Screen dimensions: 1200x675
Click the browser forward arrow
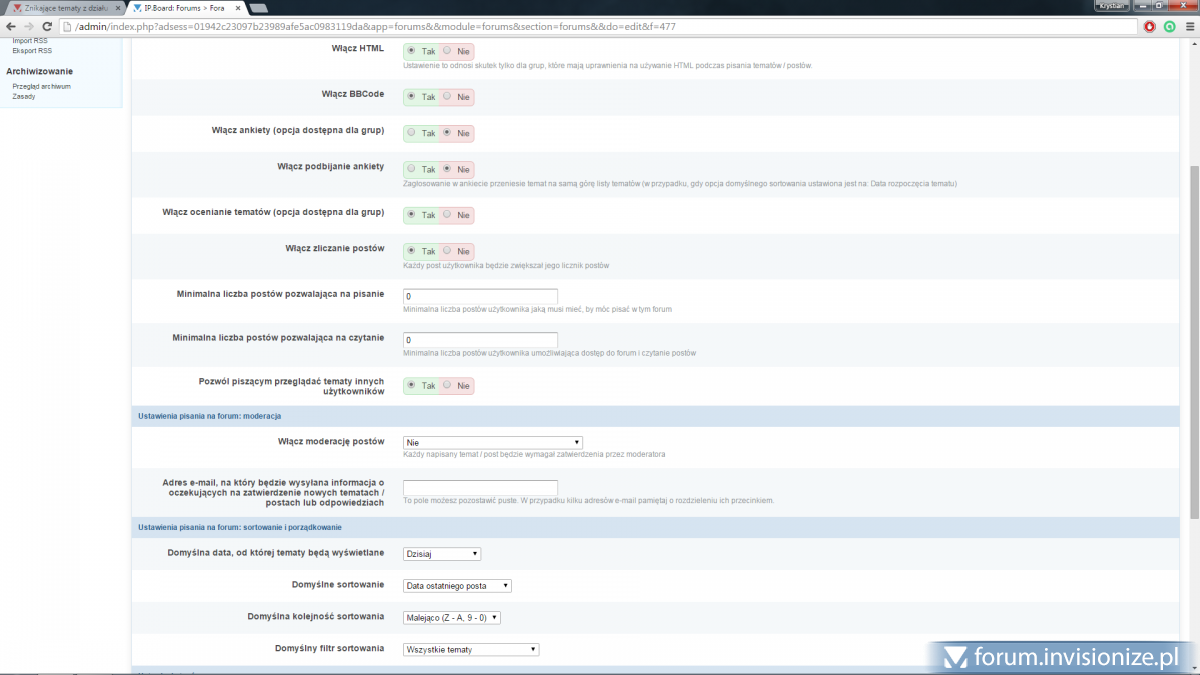click(x=27, y=26)
